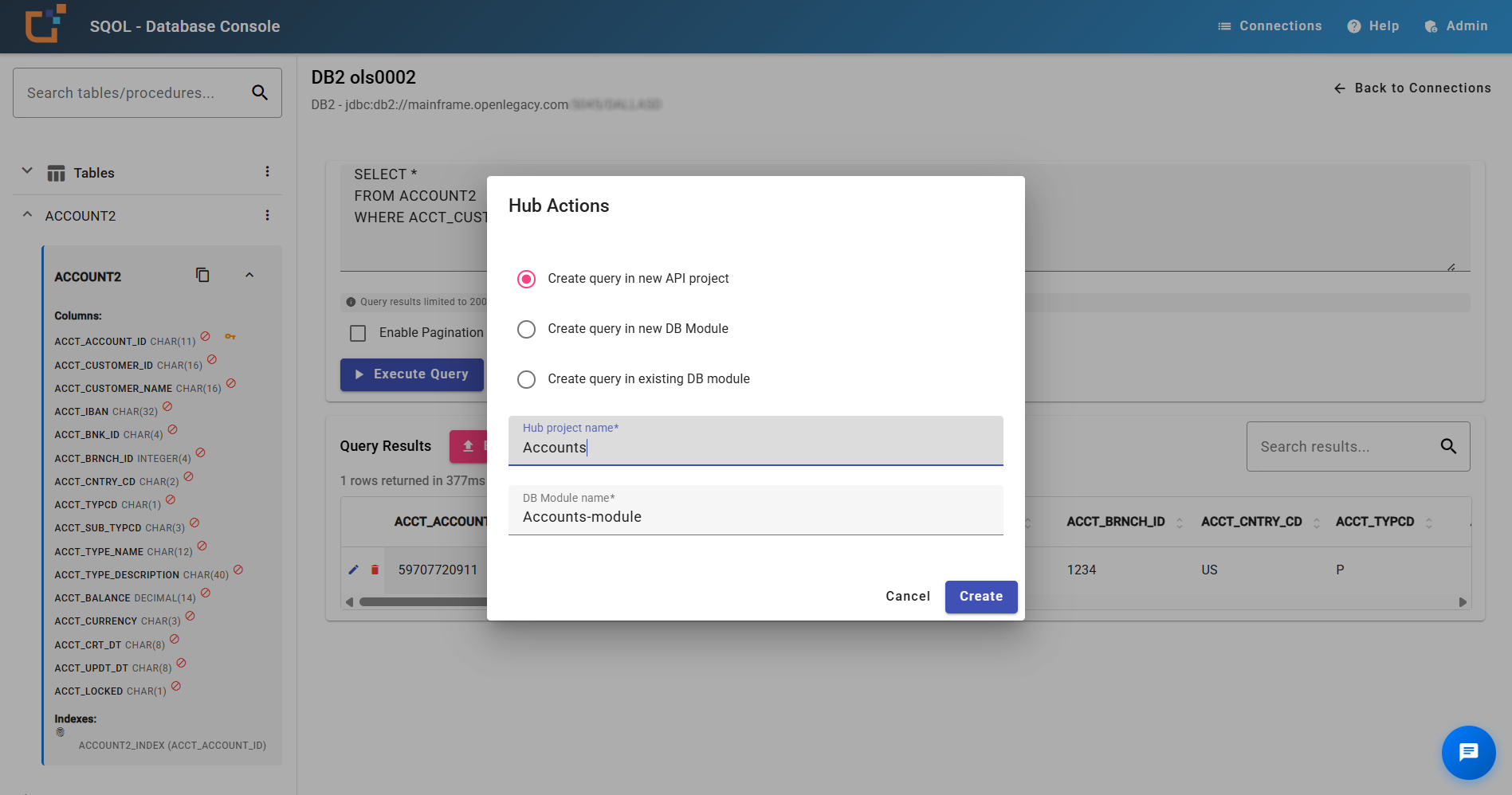Collapse the ACCOUNT2 columns panel caret
This screenshot has height=795, width=1512.
tap(249, 274)
